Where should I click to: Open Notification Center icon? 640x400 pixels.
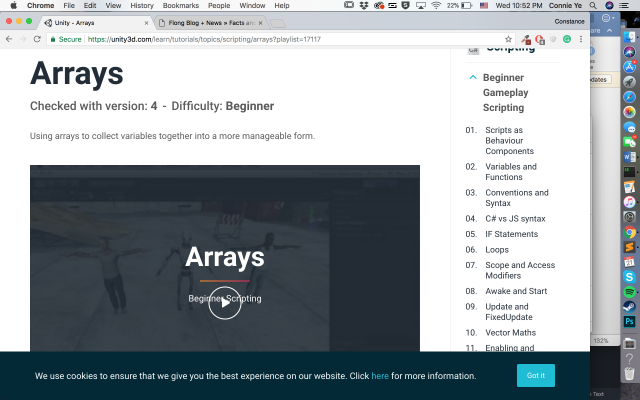click(624, 5)
